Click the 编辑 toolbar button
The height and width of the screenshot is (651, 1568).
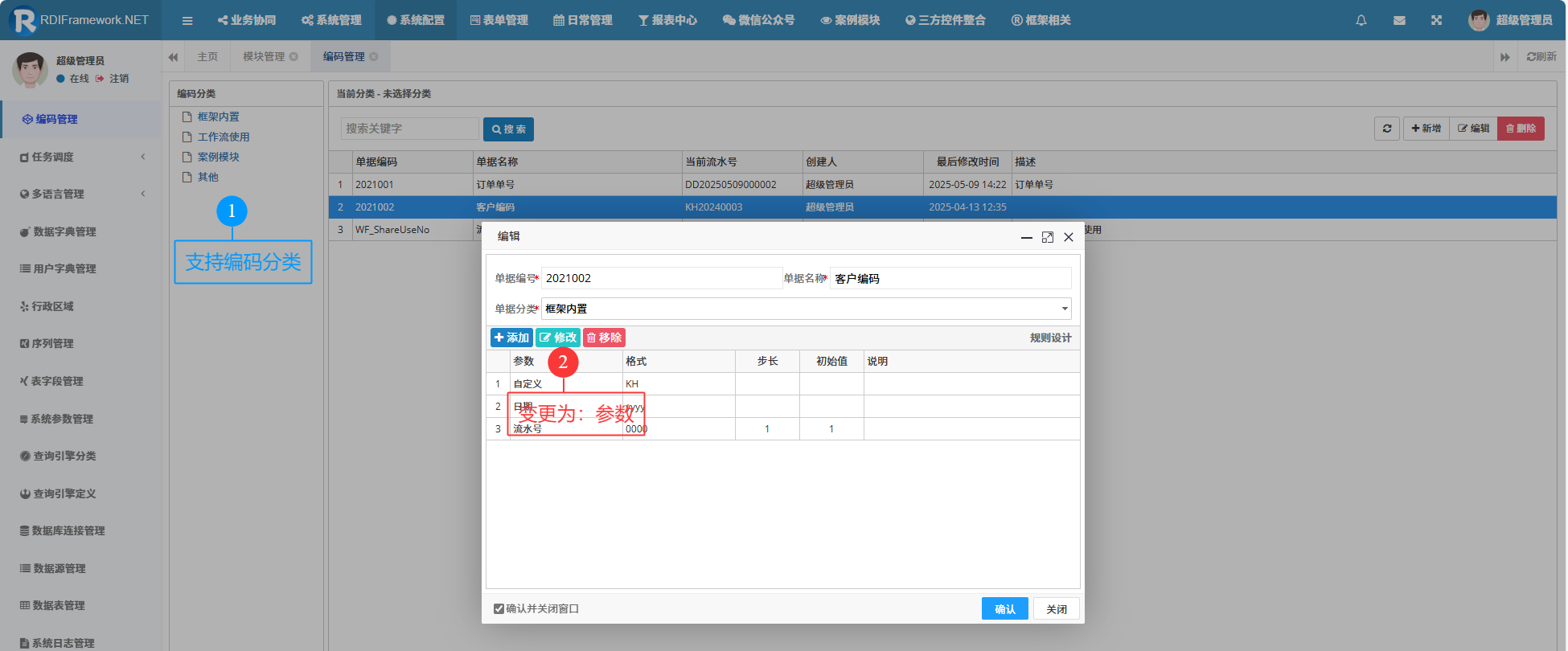click(x=1473, y=129)
